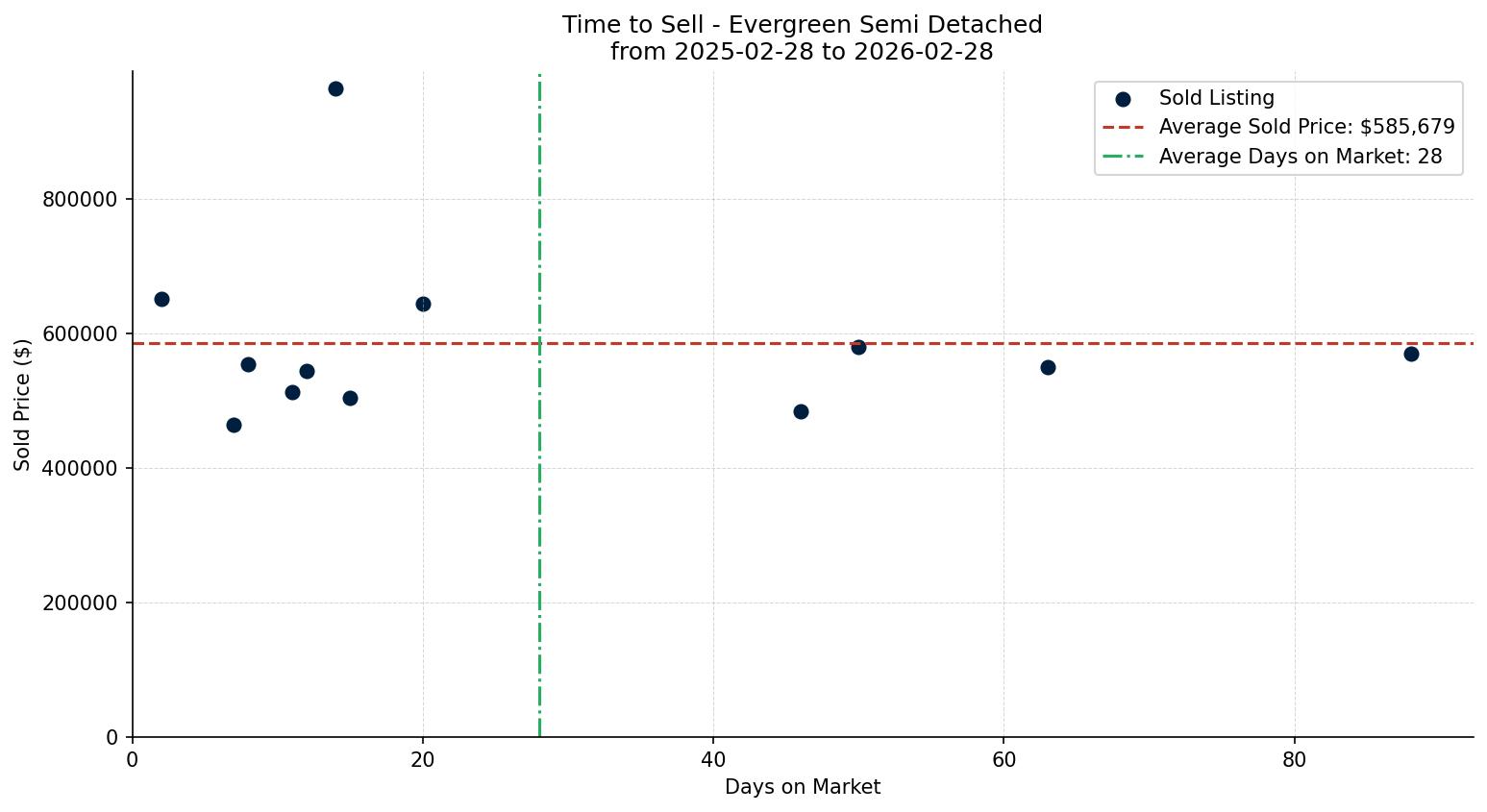Screen dimensions: 1487x812
Task: Click the data point at 88 days on market
Action: [1411, 354]
